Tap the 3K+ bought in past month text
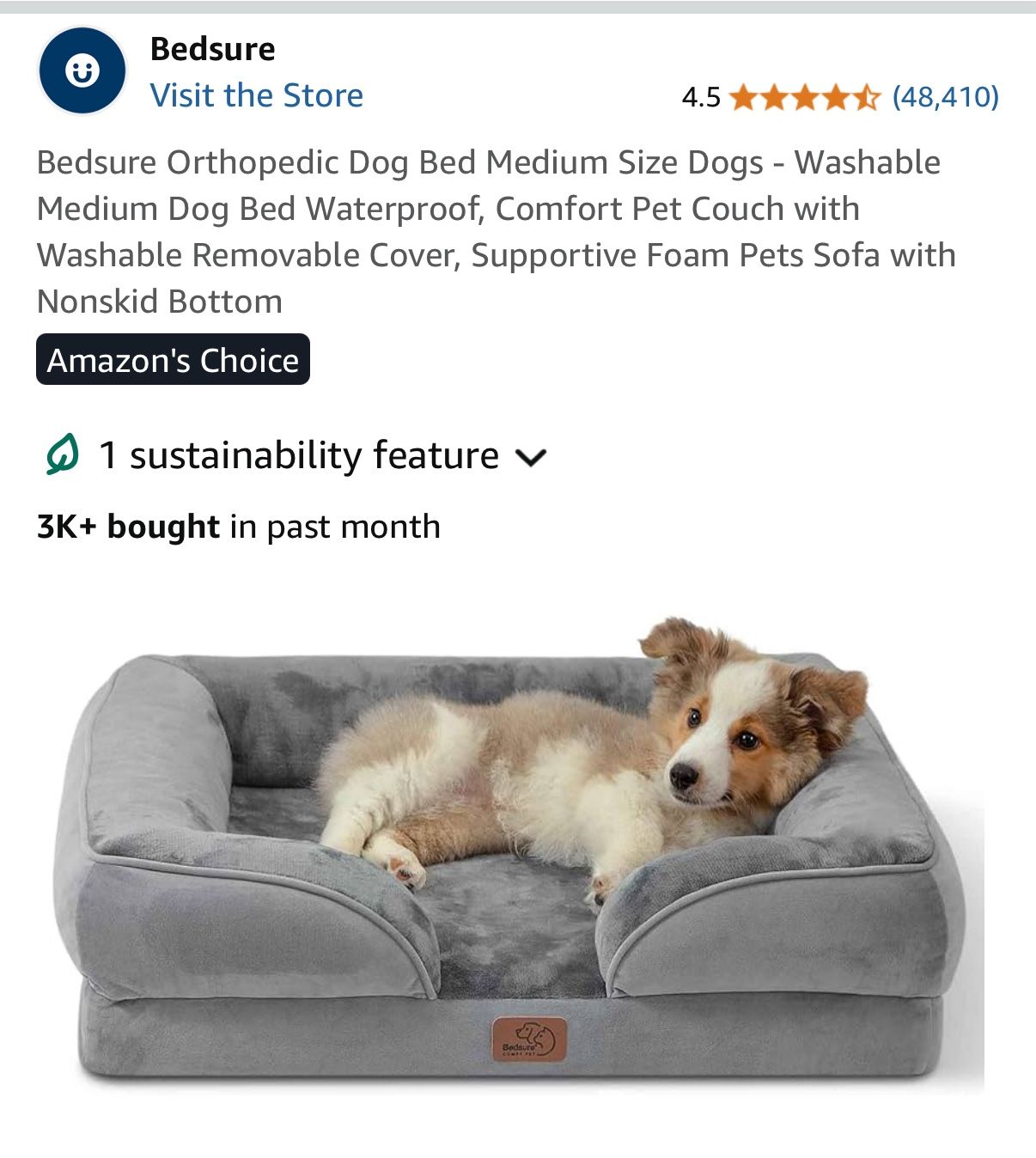This screenshot has height=1158, width=1036. 239,526
